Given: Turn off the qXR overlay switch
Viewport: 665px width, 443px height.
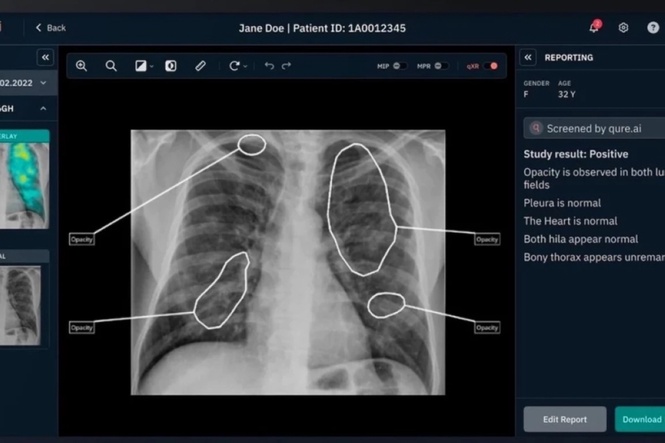Looking at the screenshot, I should coord(491,66).
